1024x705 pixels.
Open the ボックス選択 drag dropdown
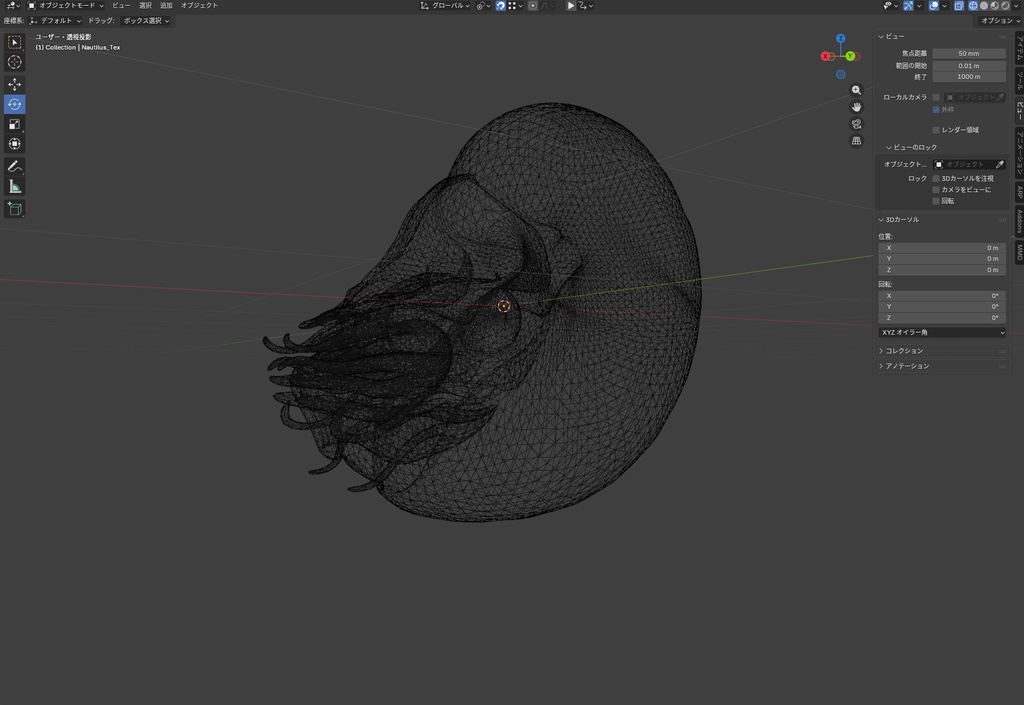click(x=146, y=21)
